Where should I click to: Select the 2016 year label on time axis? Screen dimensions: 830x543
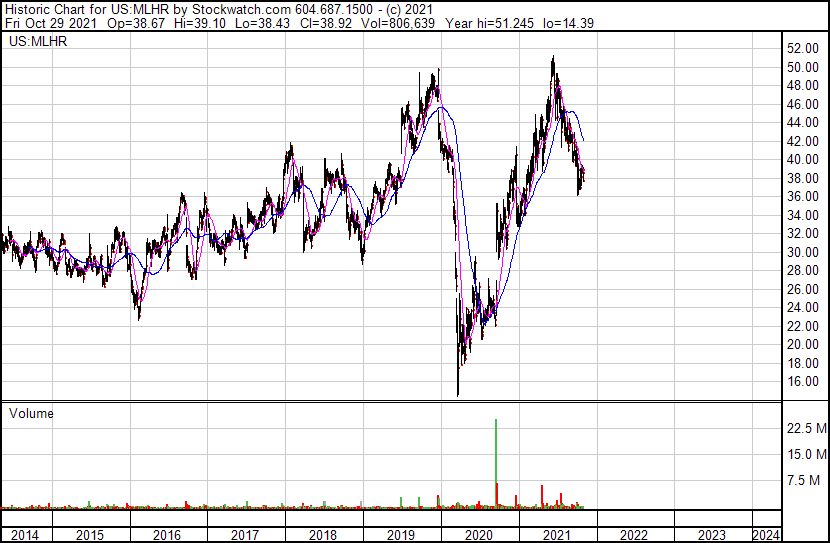pos(167,535)
